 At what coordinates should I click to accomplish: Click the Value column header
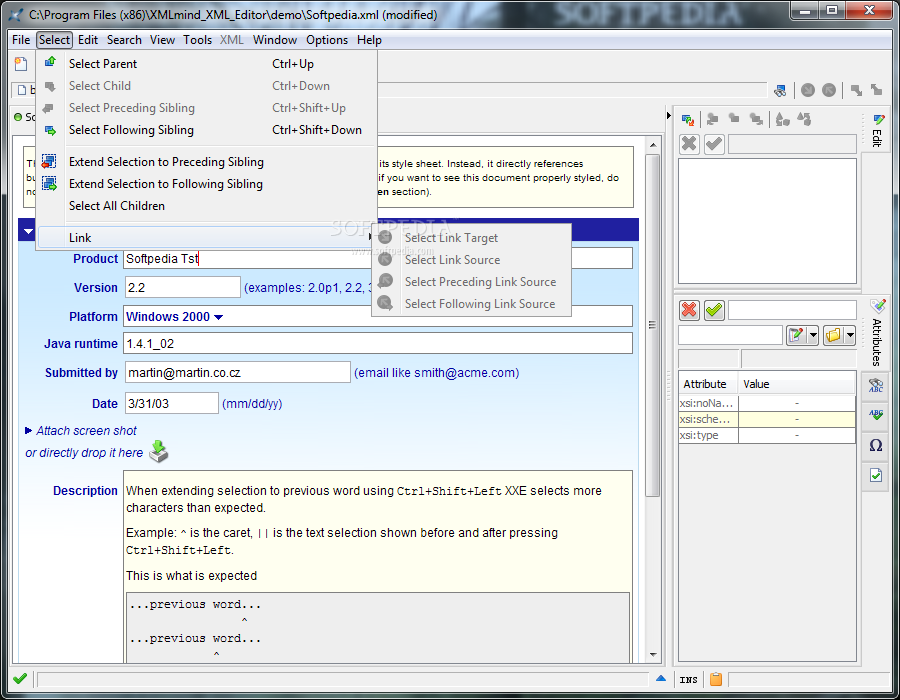tap(797, 384)
